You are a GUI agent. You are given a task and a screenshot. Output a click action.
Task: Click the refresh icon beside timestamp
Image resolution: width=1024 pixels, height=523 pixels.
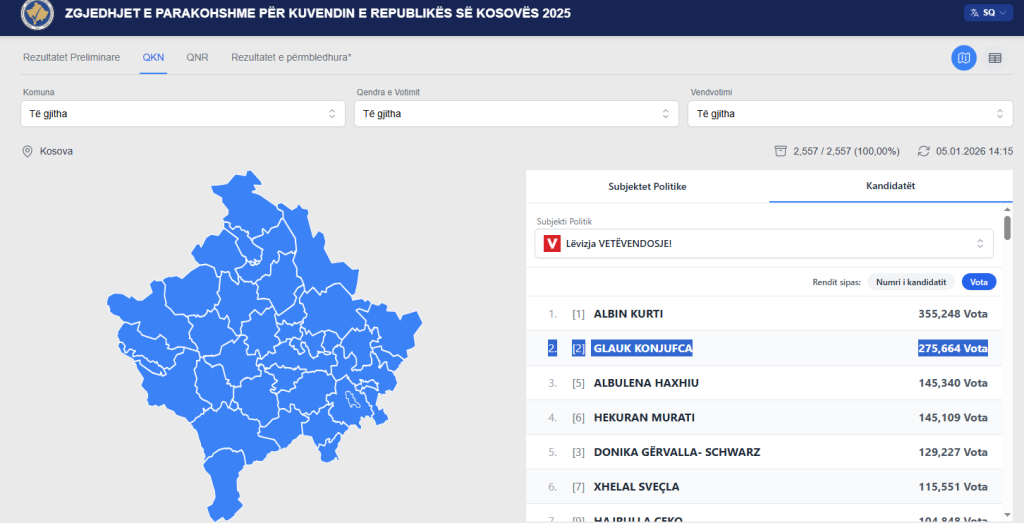click(924, 151)
